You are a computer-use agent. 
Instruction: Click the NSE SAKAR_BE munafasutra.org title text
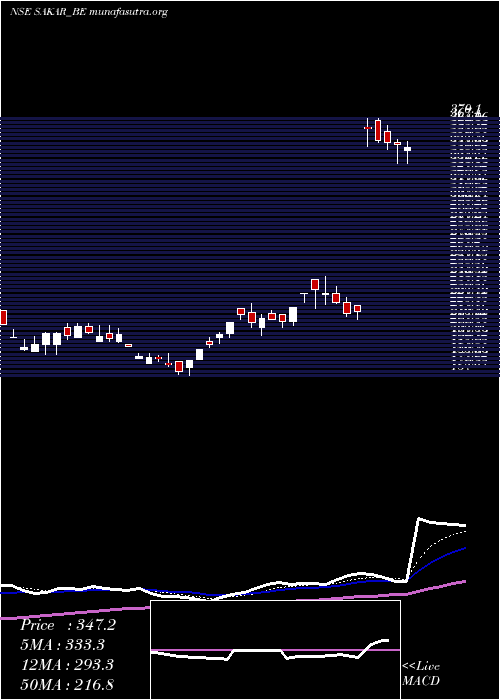[x=88, y=12]
